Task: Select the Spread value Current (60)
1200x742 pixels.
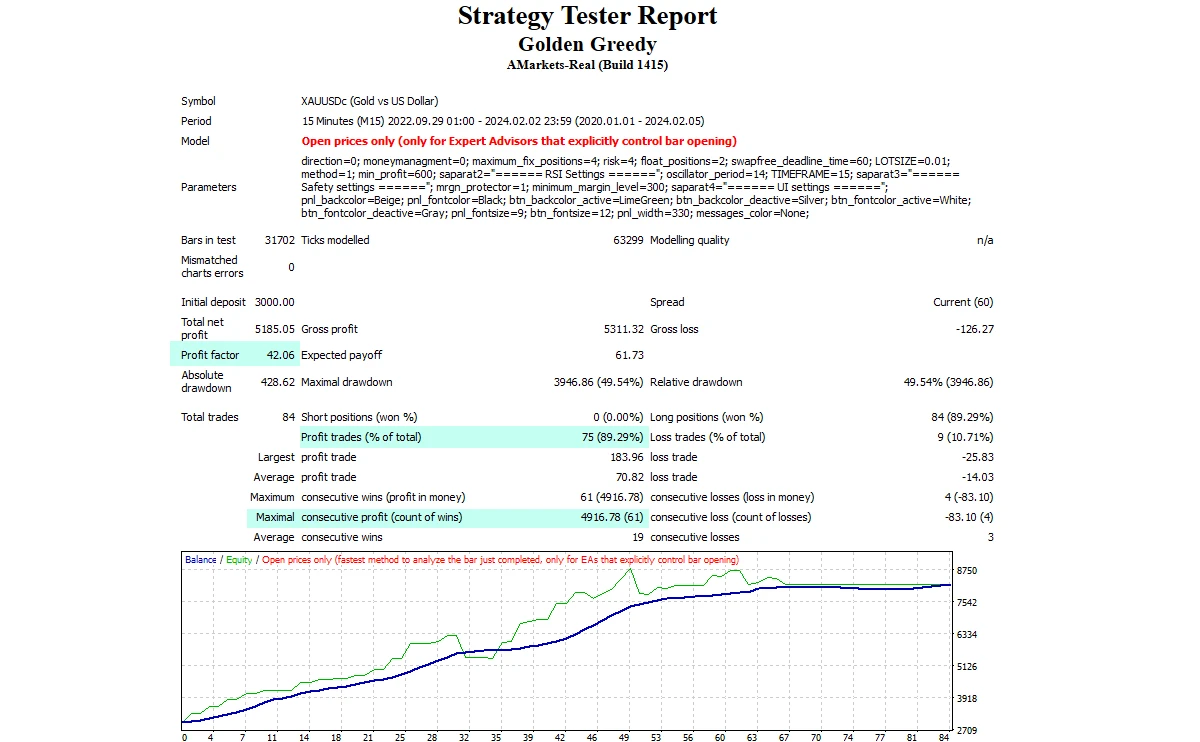Action: [x=963, y=302]
